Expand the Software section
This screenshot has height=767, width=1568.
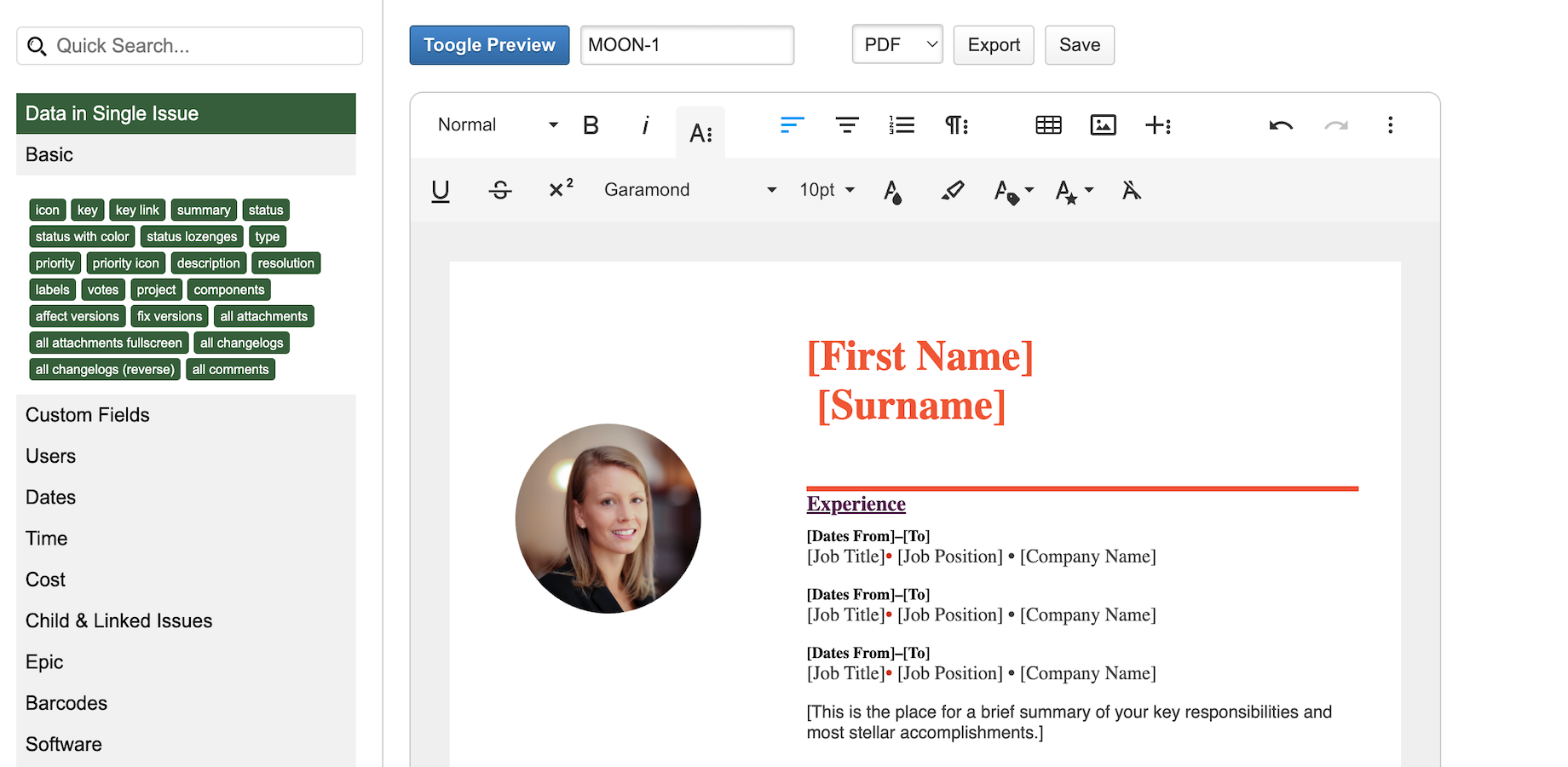click(186, 744)
